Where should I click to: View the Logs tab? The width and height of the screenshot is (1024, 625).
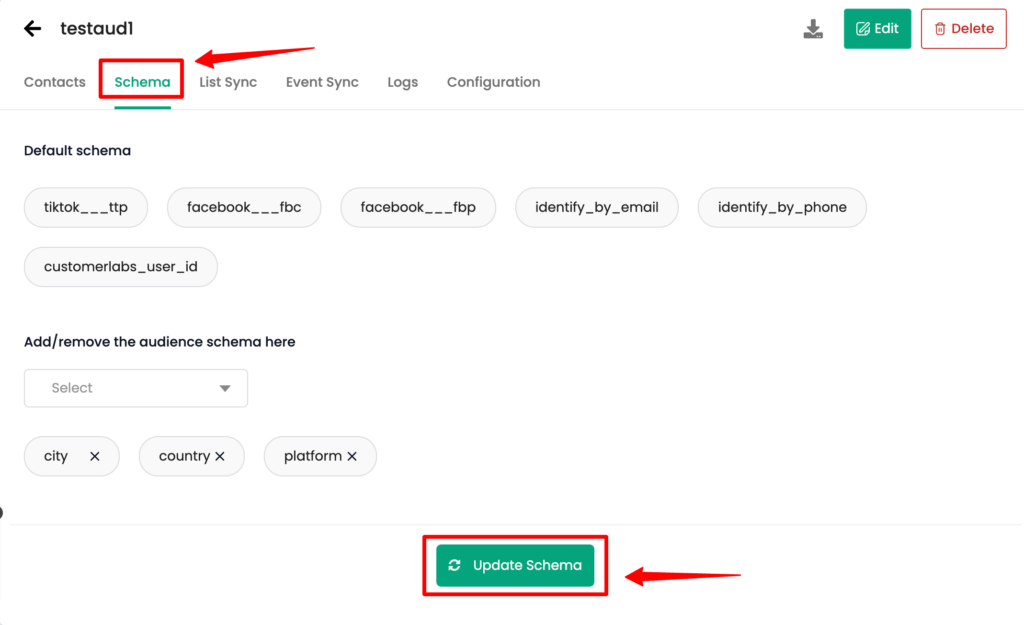(403, 82)
